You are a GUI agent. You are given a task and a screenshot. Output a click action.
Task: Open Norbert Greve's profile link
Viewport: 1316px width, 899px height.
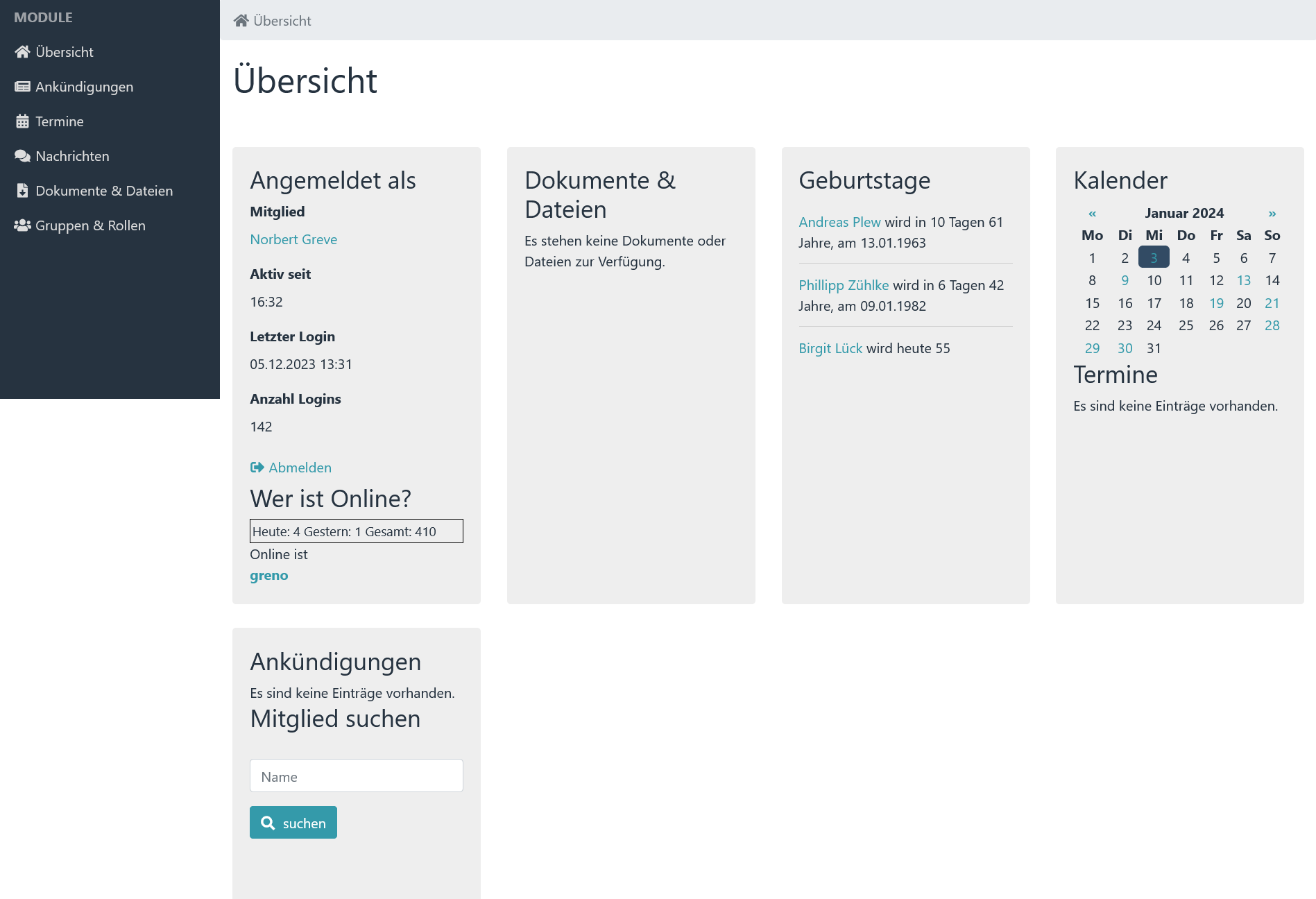(x=293, y=239)
